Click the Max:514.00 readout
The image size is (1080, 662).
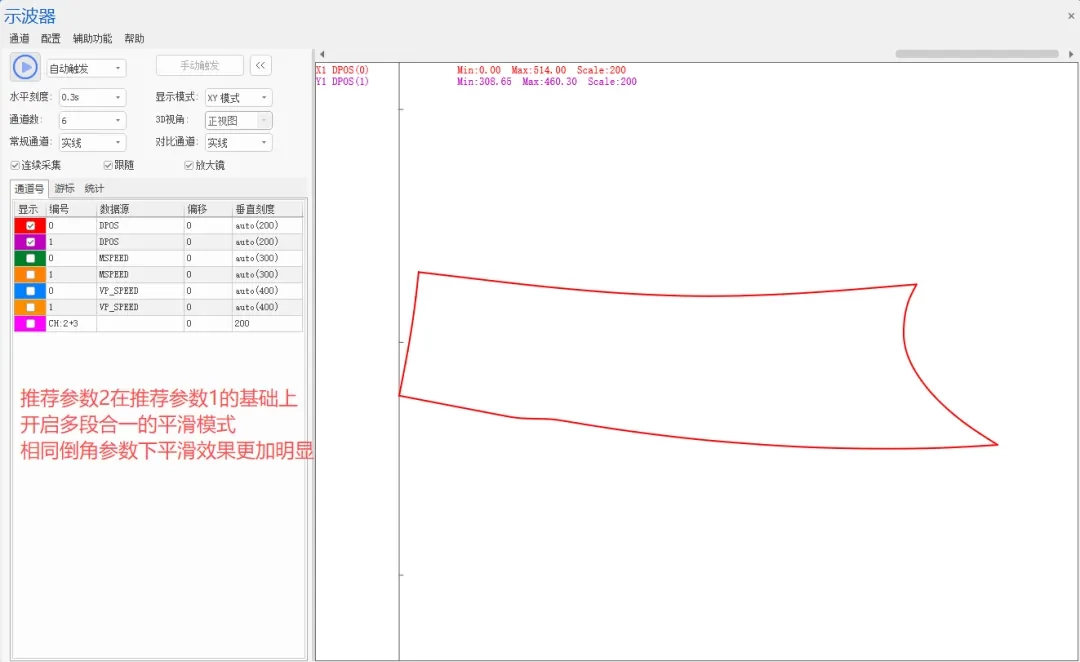[x=539, y=70]
